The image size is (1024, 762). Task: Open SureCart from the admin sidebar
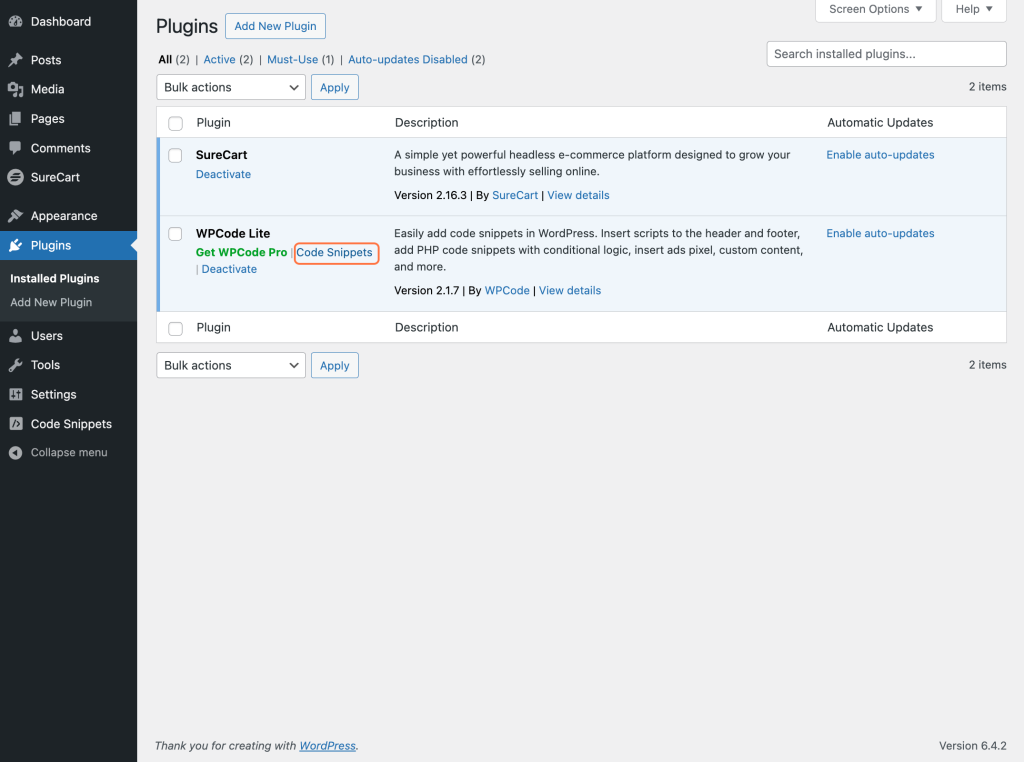(x=16, y=177)
